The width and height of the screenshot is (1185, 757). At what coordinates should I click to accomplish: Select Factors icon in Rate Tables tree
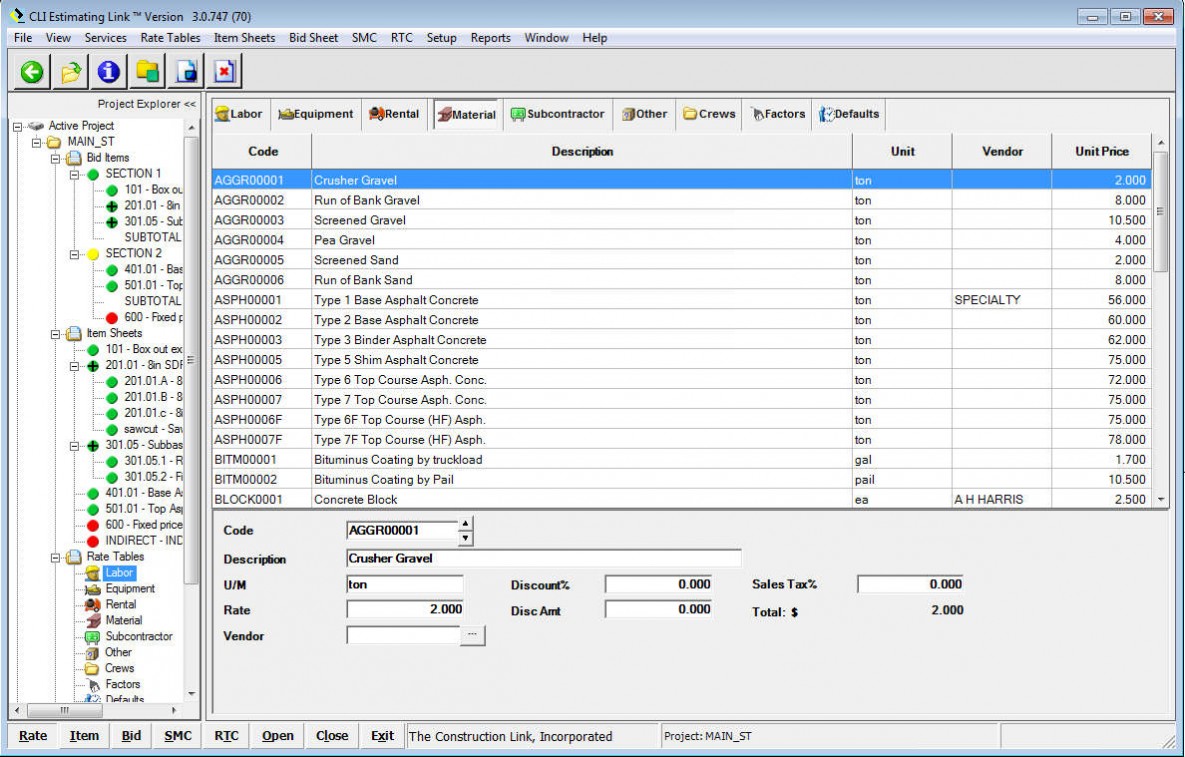[x=92, y=684]
